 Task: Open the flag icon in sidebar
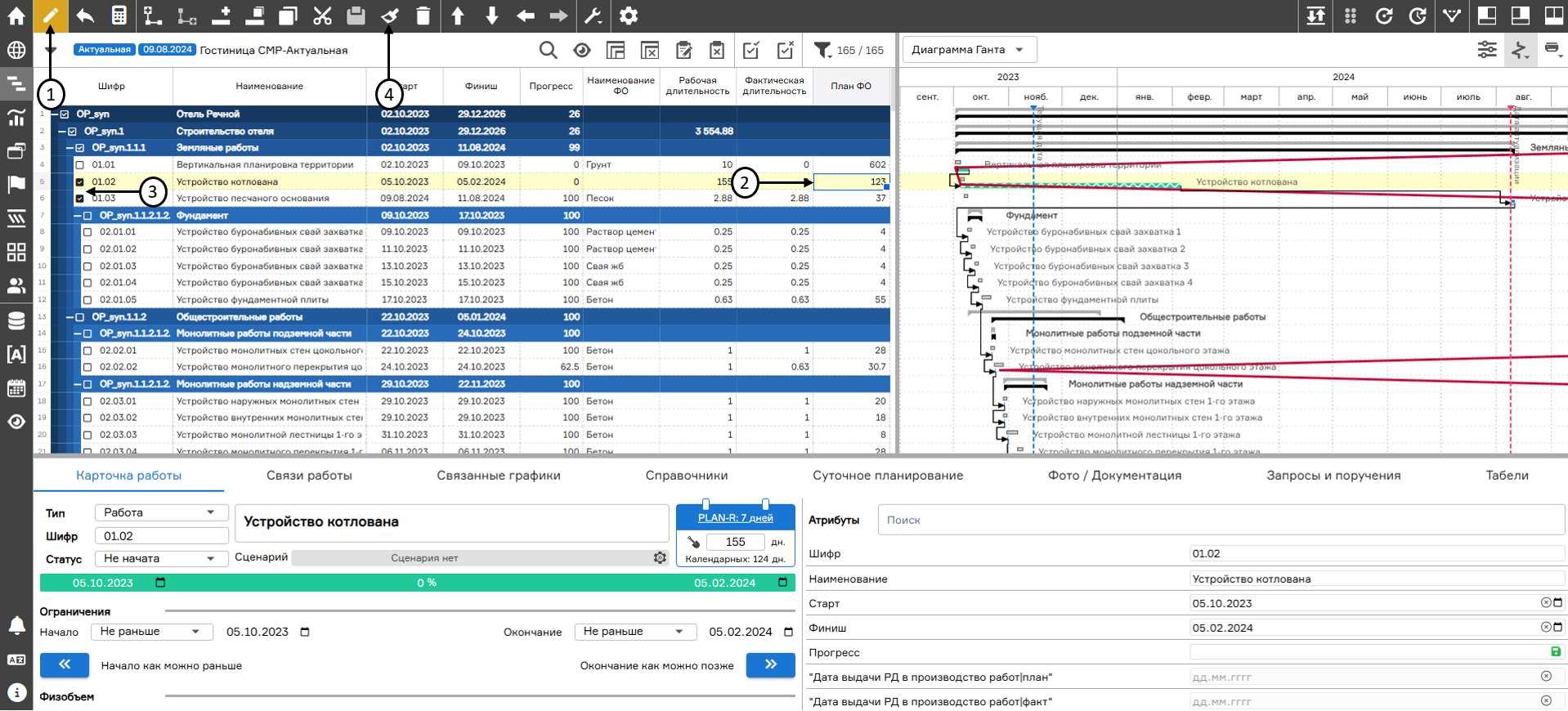(x=16, y=185)
